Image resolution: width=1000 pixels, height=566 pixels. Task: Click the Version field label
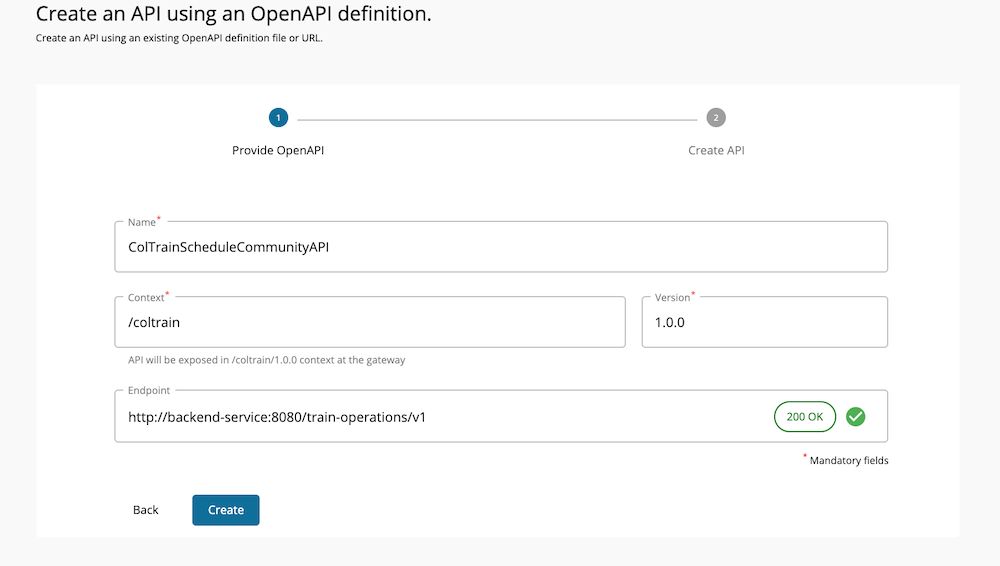pos(672,298)
